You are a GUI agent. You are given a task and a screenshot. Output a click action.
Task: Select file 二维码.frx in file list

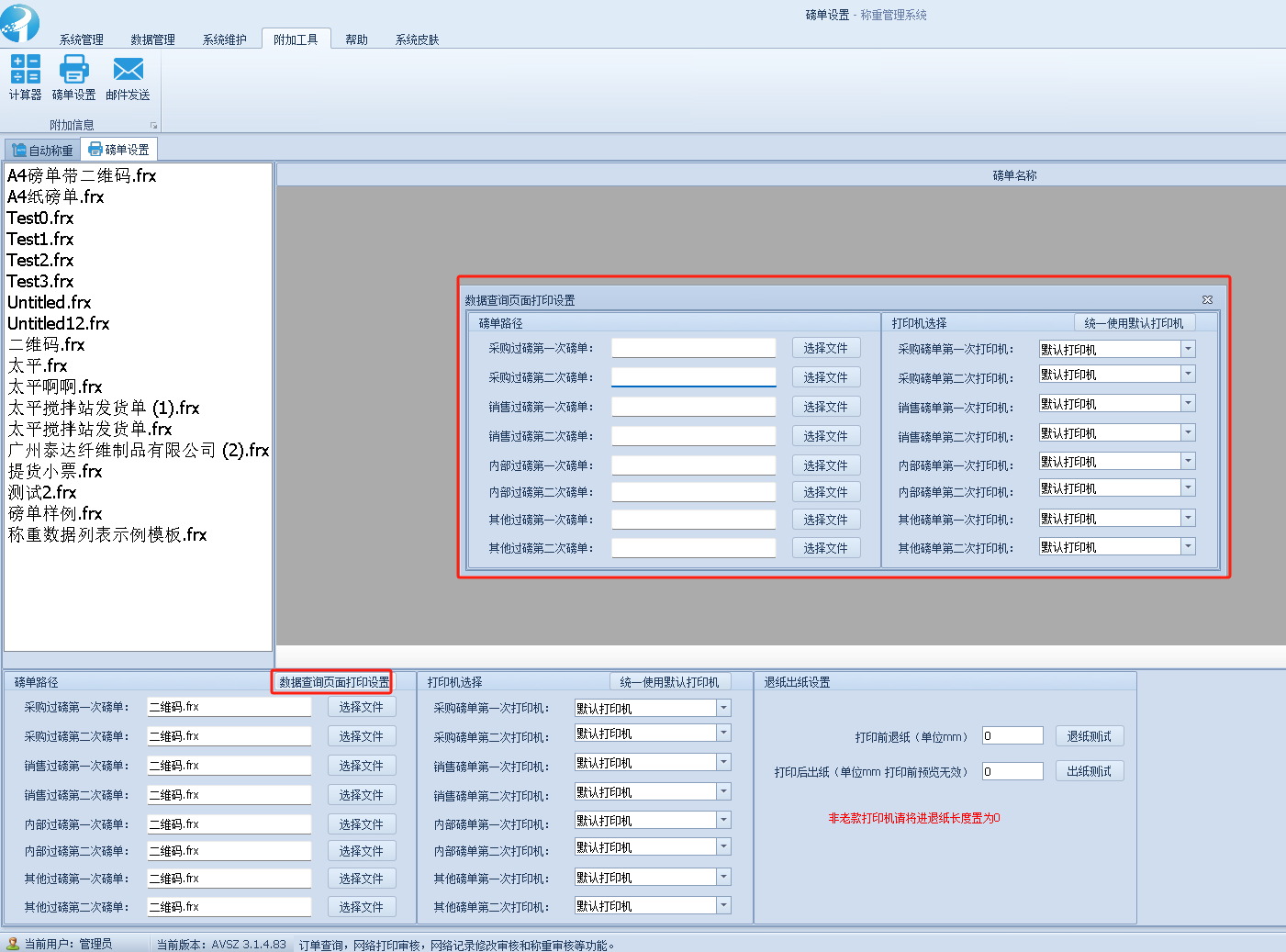coord(46,344)
